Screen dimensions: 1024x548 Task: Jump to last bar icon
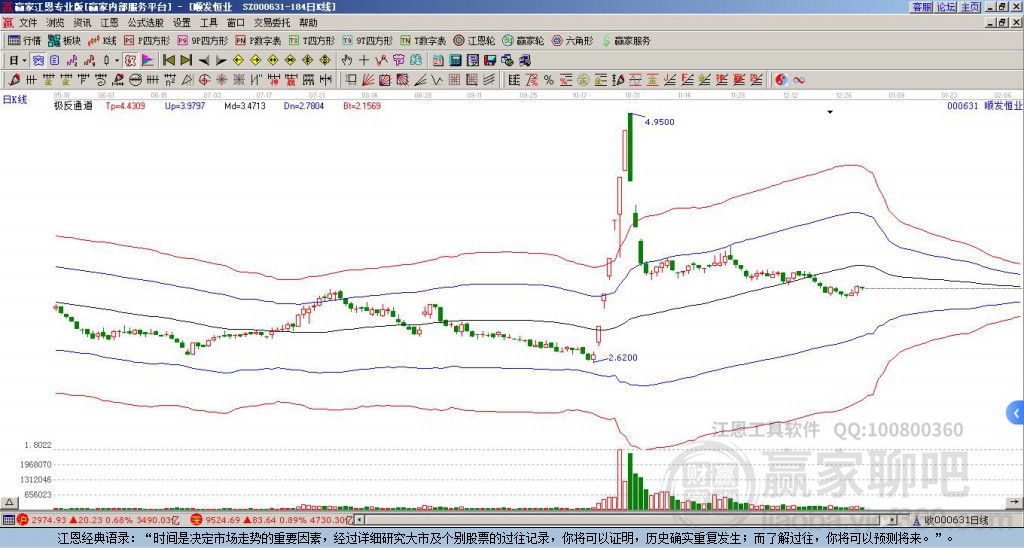tap(186, 60)
